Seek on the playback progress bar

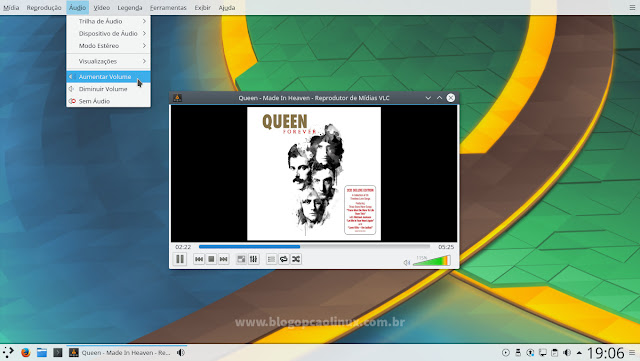(x=314, y=247)
